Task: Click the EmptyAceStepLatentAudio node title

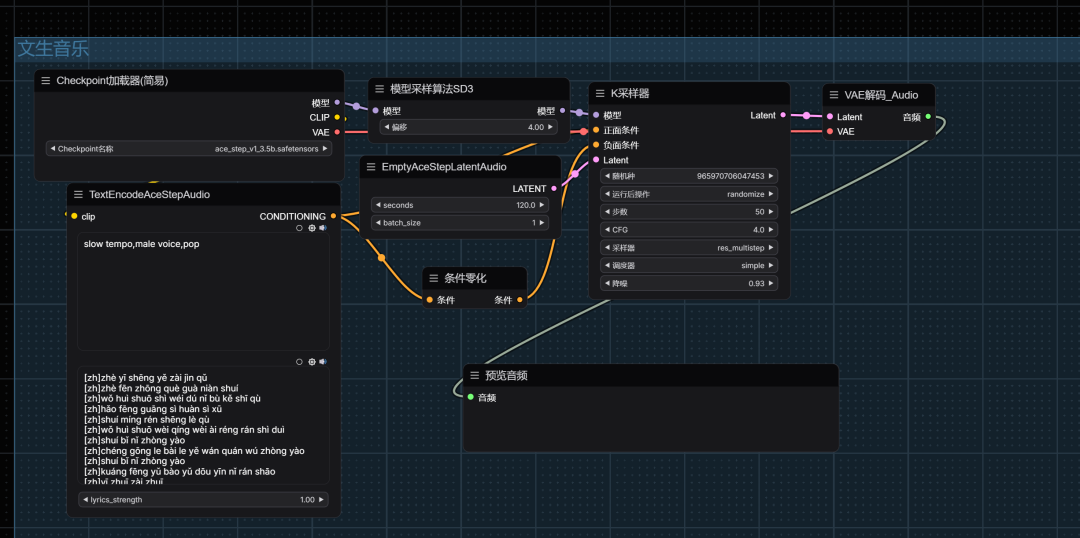Action: pos(444,167)
